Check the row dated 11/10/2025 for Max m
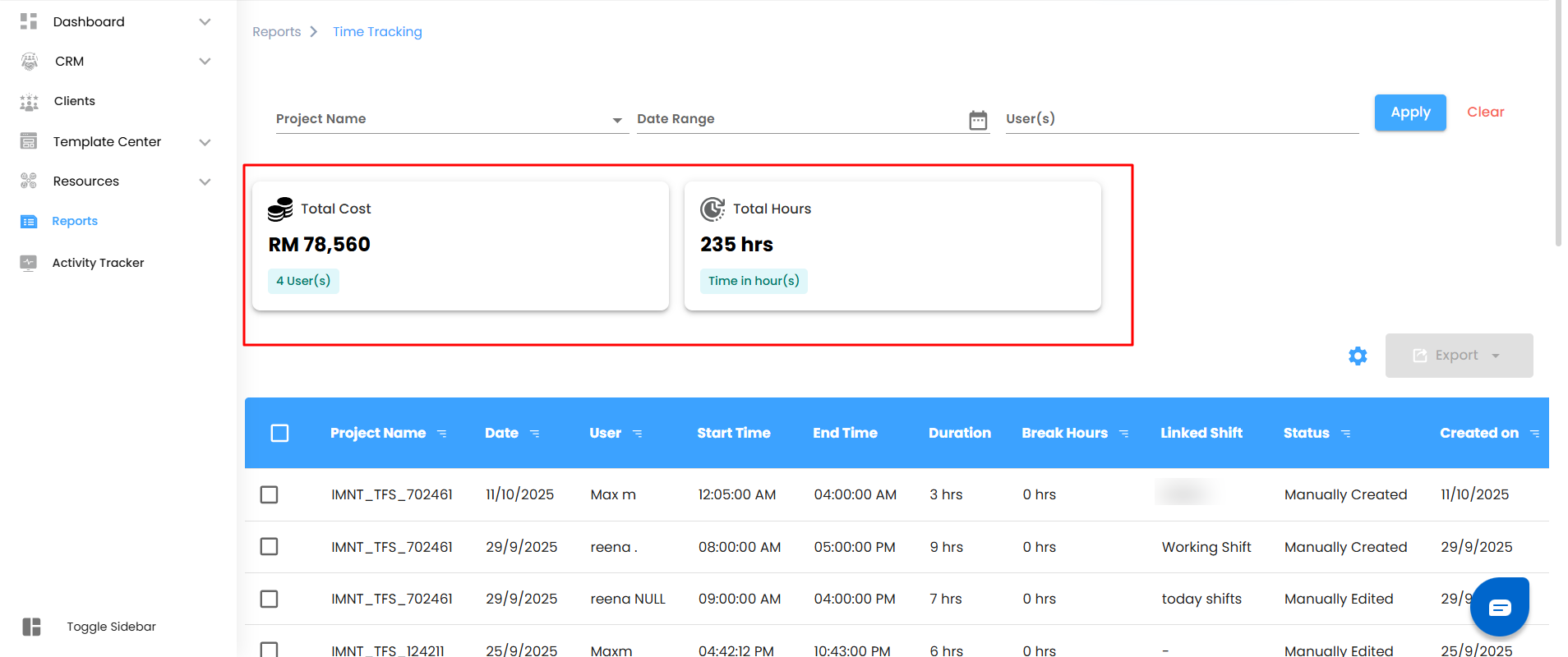Viewport: 1568px width, 657px height. (x=269, y=494)
